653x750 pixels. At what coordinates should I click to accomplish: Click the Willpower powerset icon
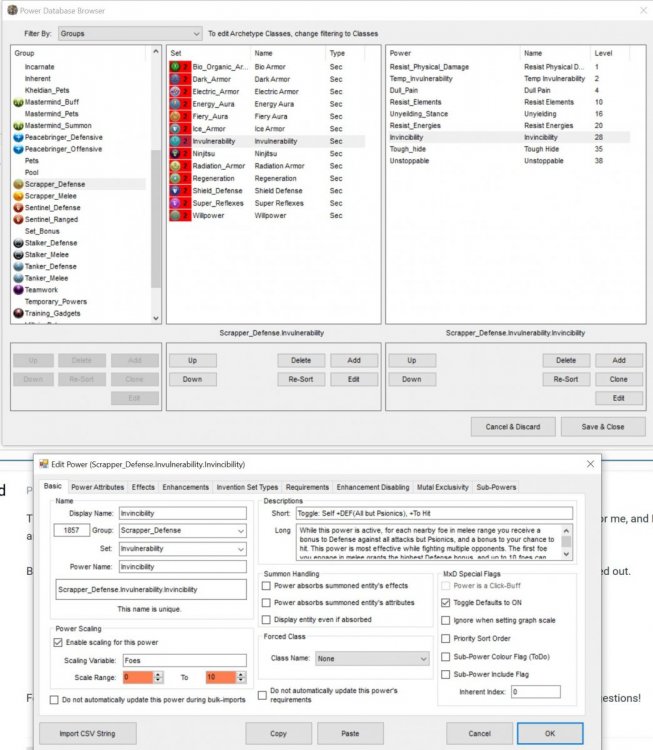[174, 215]
